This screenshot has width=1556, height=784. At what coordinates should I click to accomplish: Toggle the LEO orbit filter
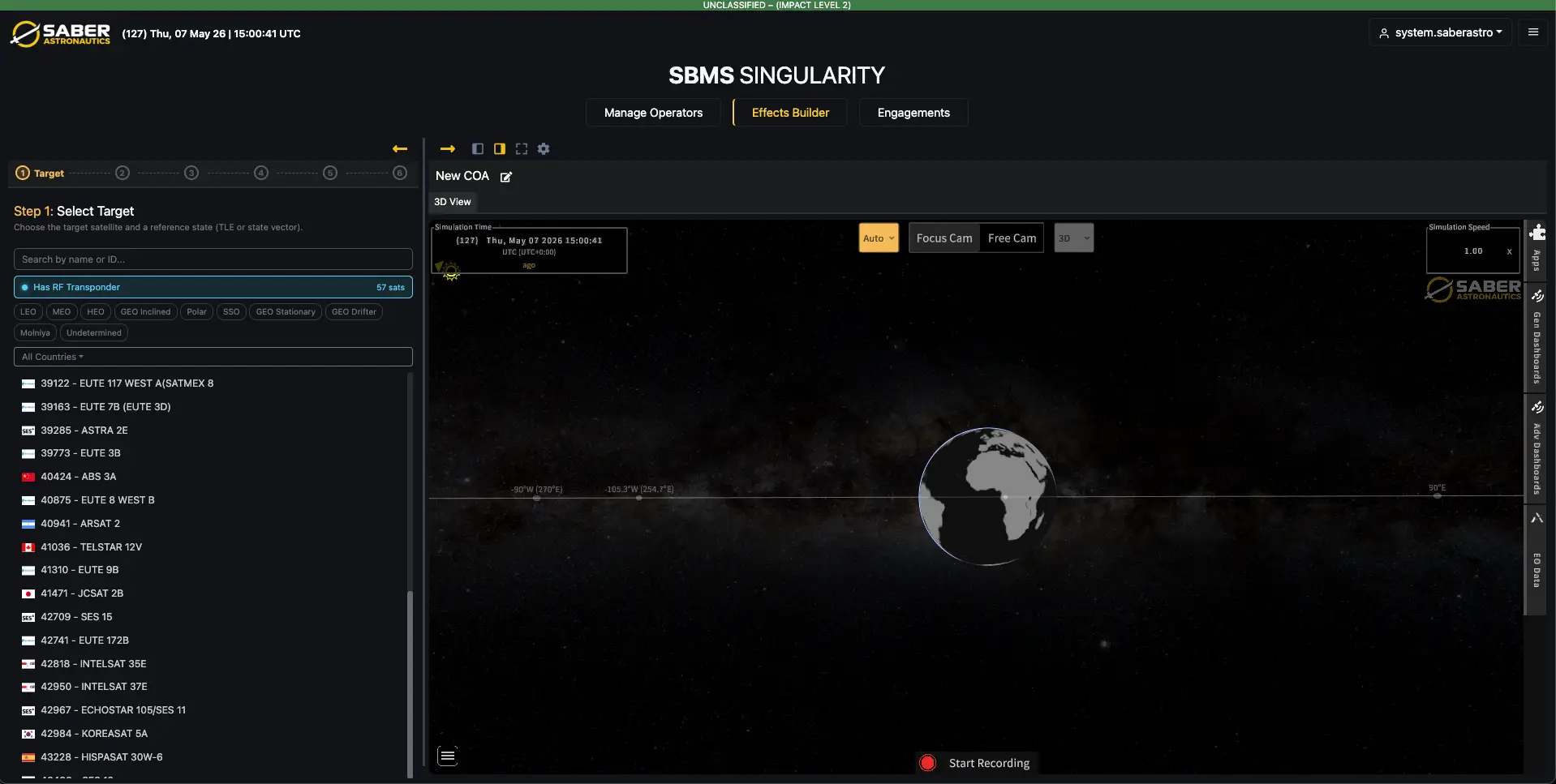tap(28, 311)
